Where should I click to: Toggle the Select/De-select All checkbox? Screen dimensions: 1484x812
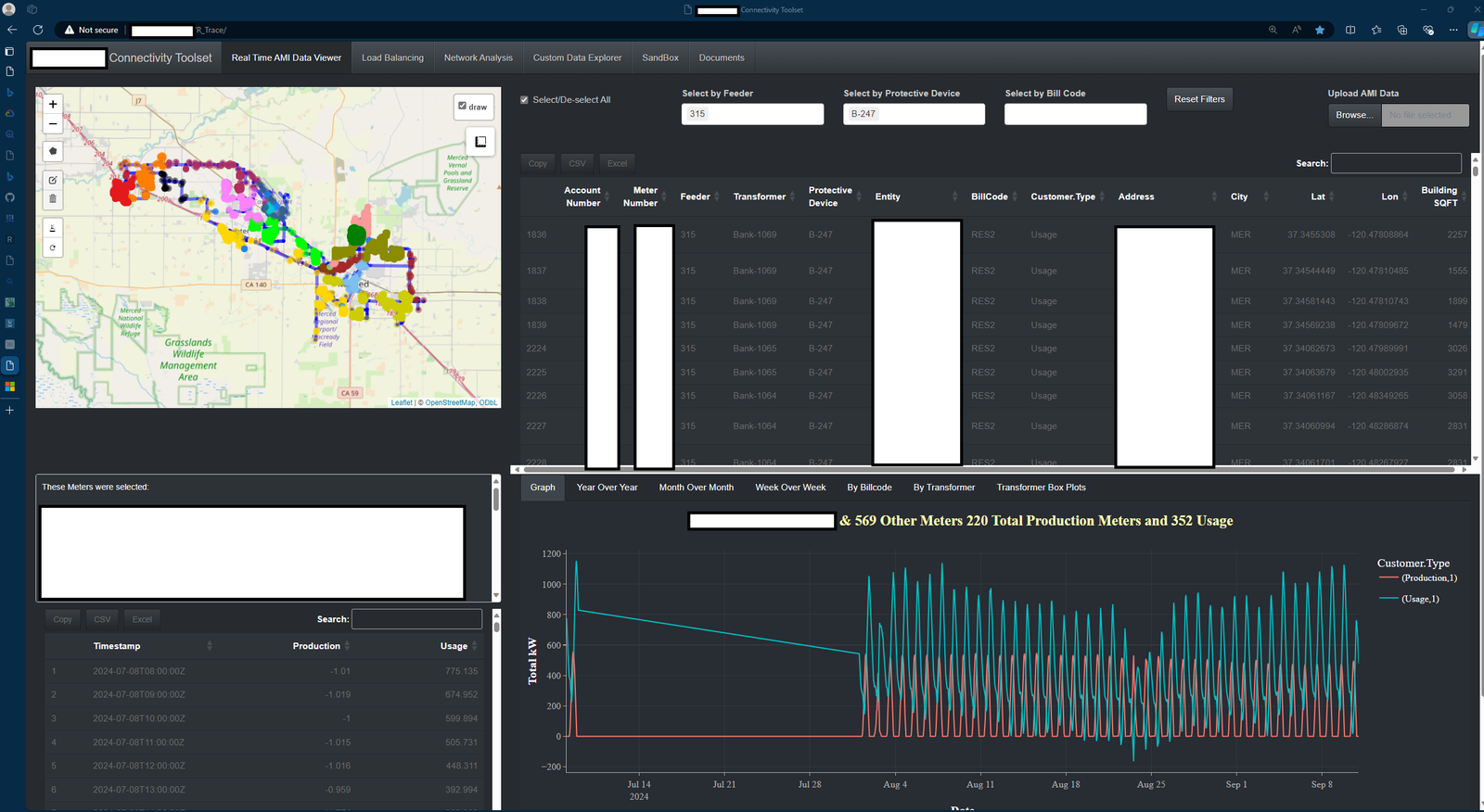(x=525, y=100)
